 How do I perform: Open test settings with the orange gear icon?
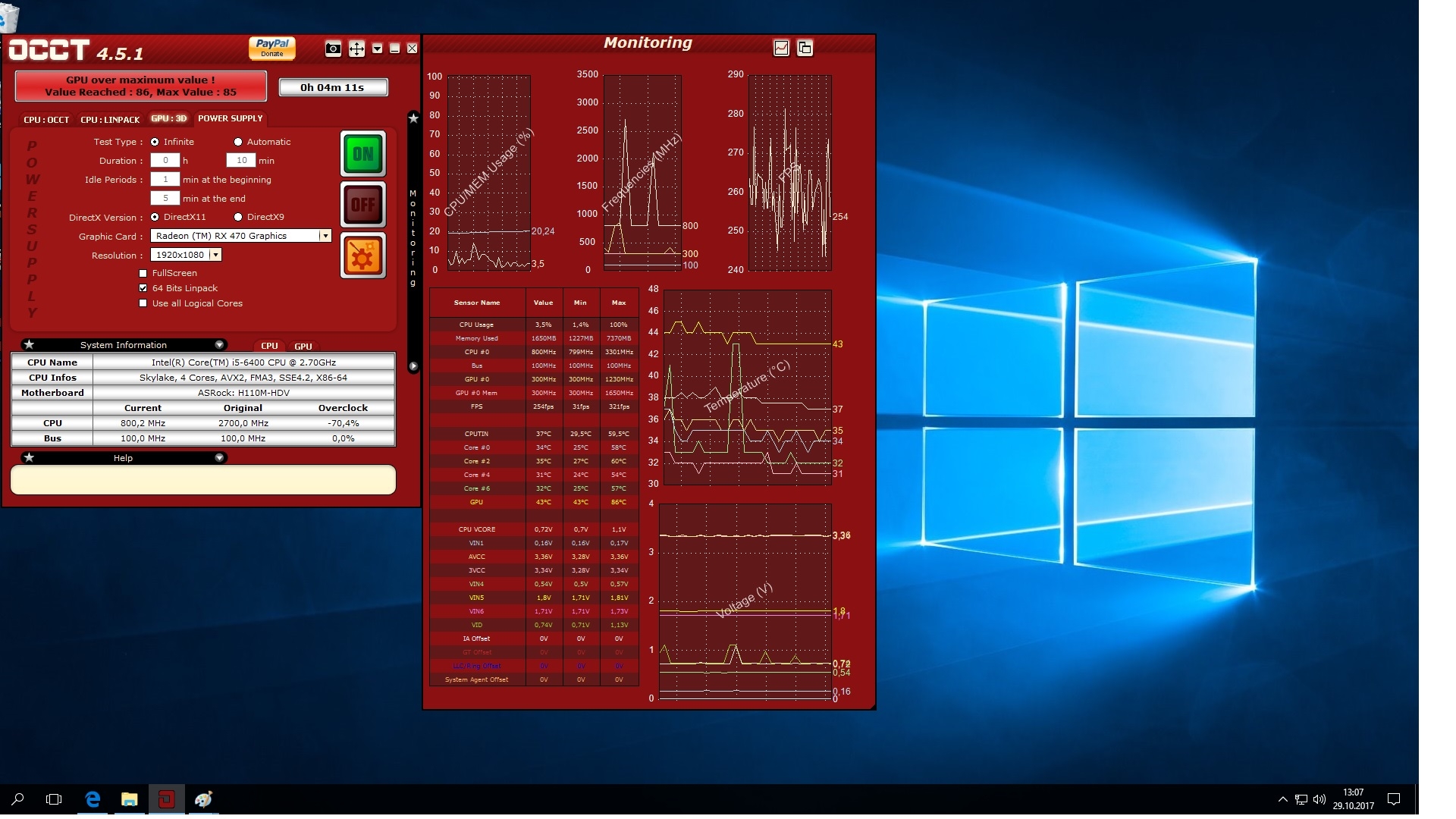(x=363, y=255)
